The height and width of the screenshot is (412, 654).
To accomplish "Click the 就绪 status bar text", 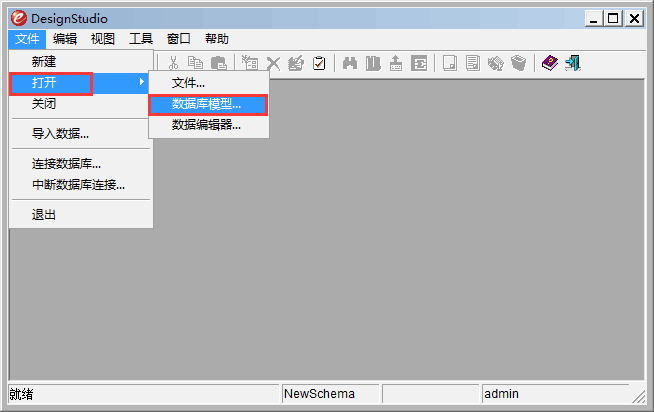I will (x=21, y=394).
